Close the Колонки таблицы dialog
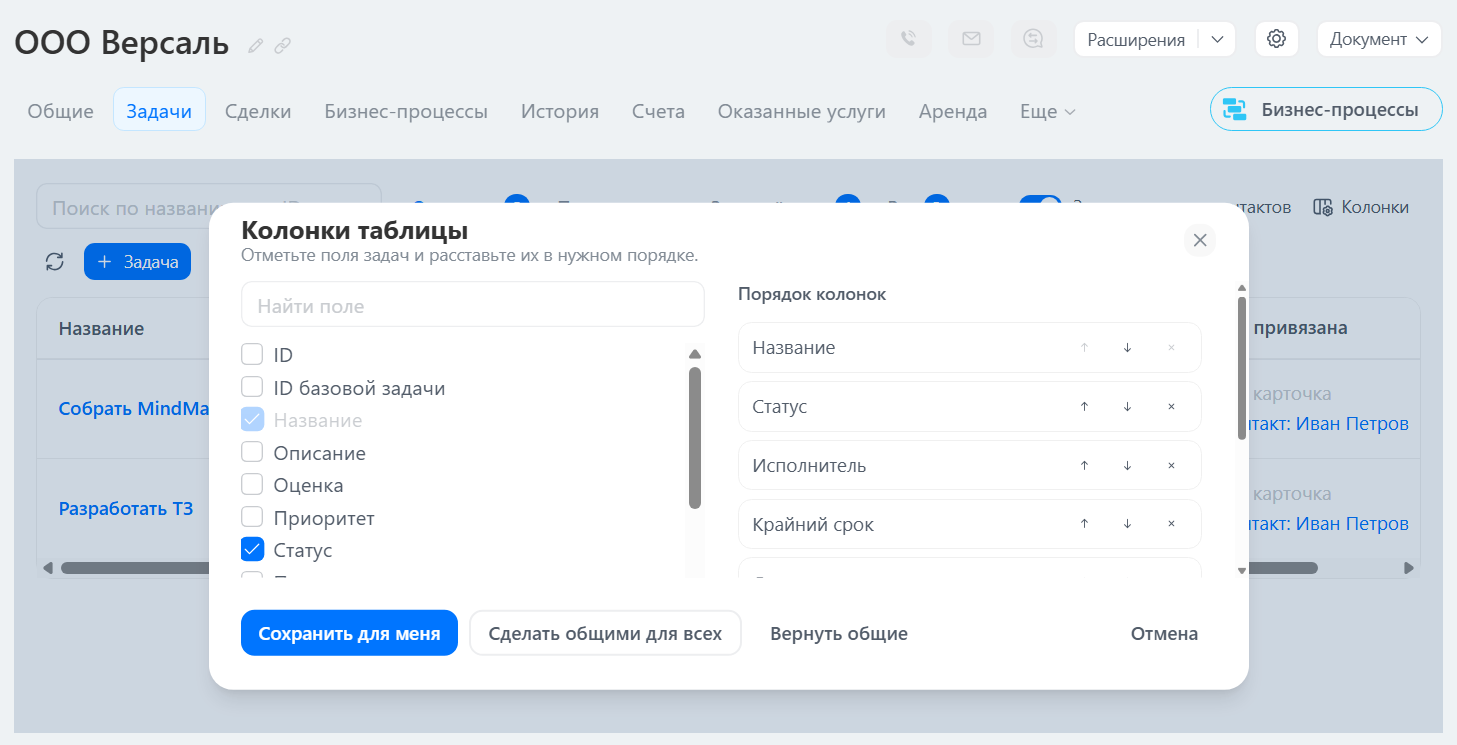The image size is (1457, 745). 1200,240
